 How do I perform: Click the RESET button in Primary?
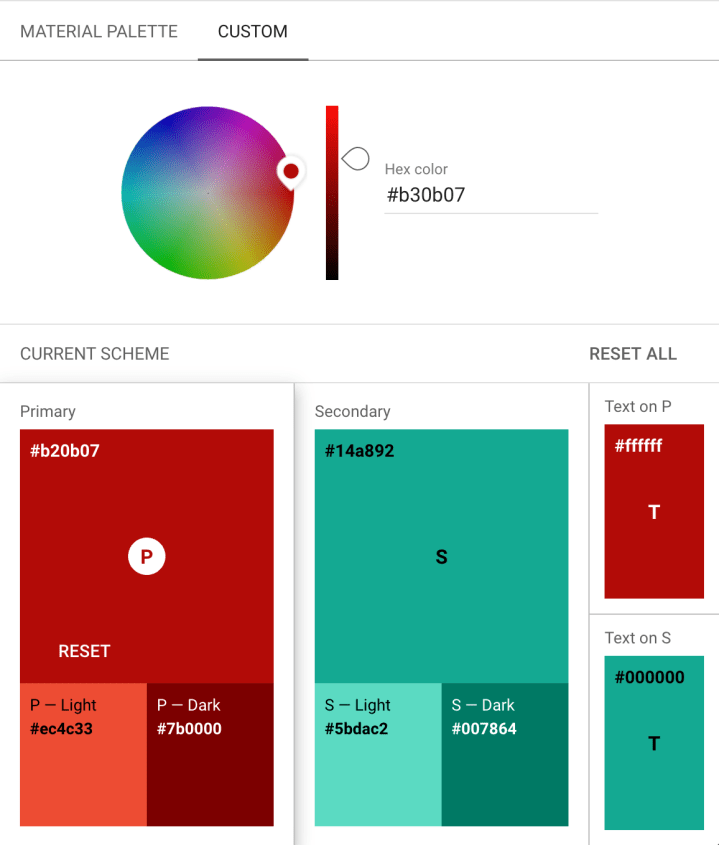[84, 651]
